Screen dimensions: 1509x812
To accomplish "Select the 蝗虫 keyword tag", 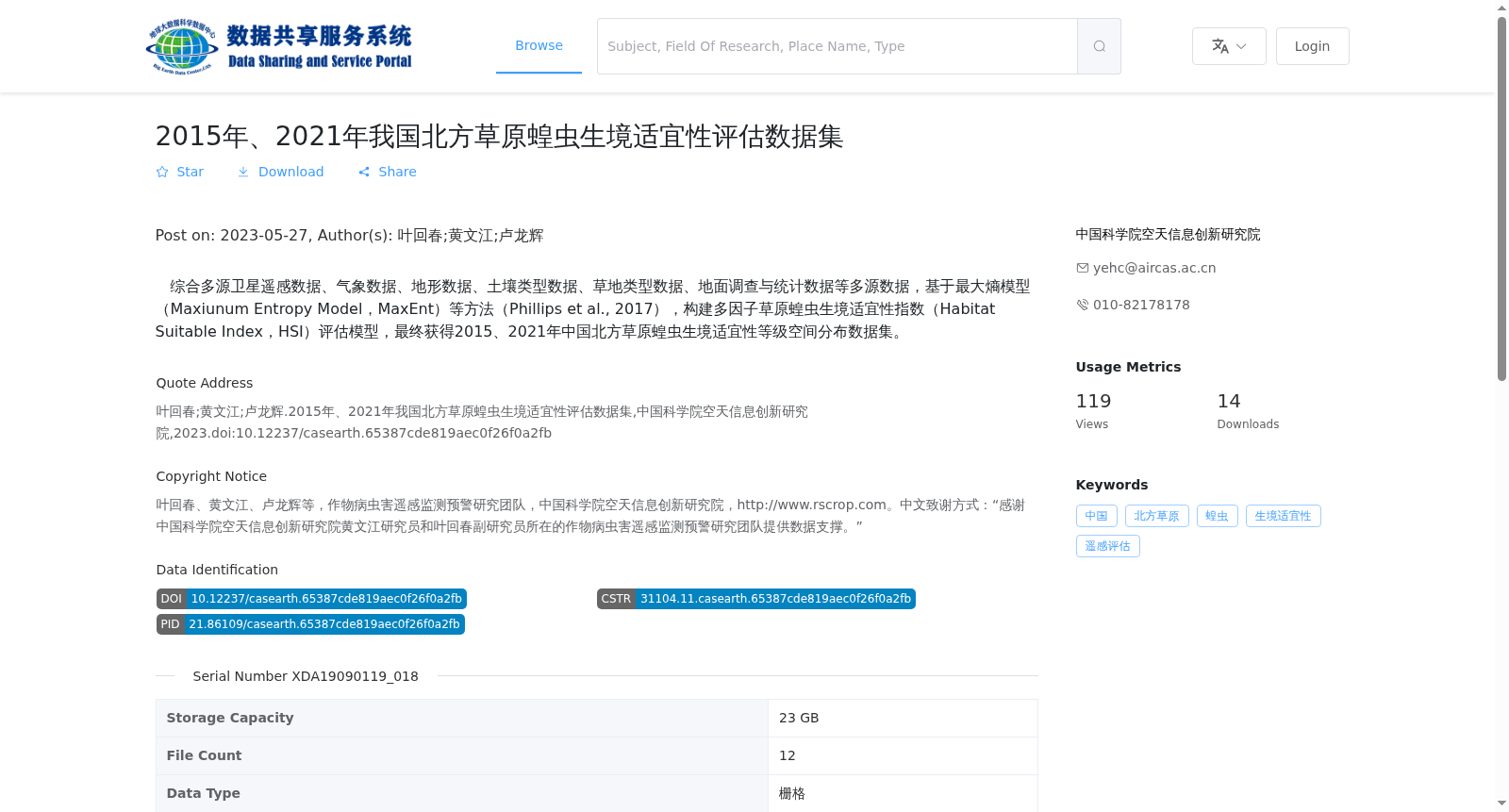I will 1218,516.
